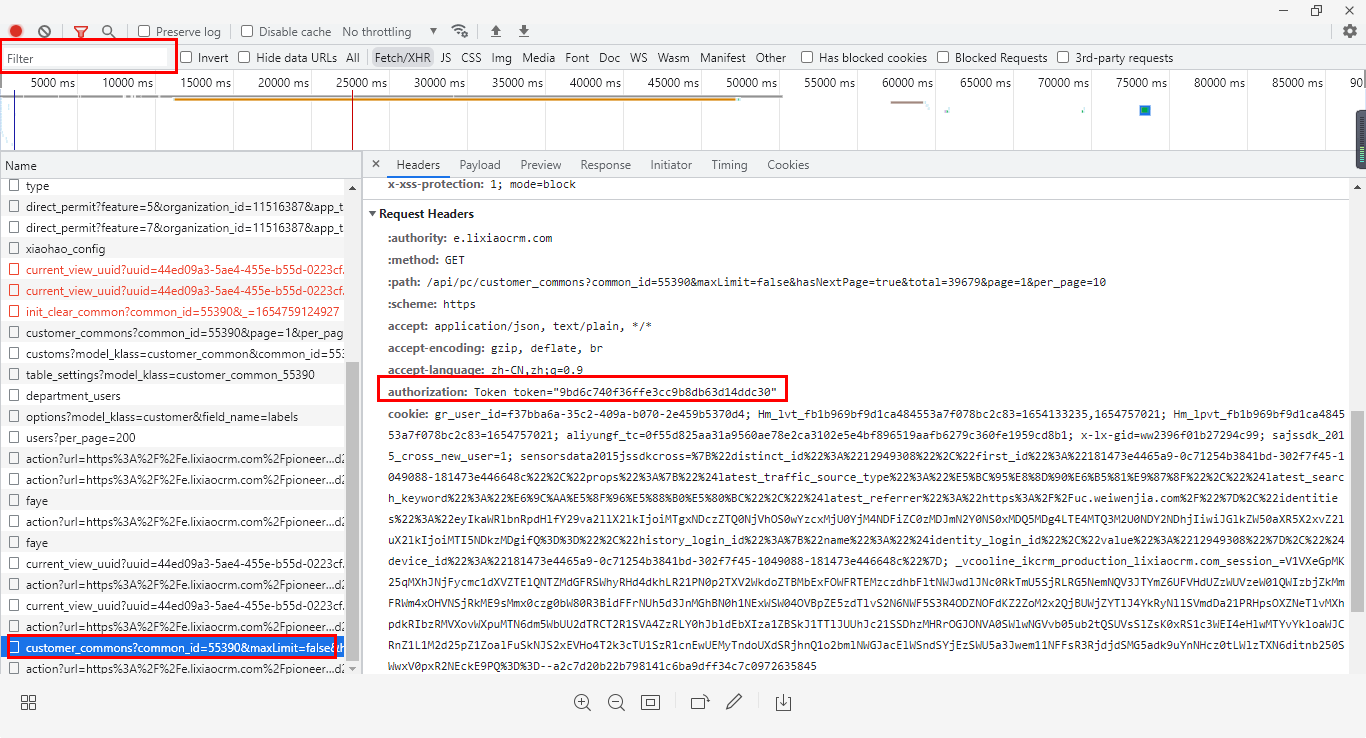Stop recording network log with red record icon
Screen dimensions: 1366x738
(16, 31)
